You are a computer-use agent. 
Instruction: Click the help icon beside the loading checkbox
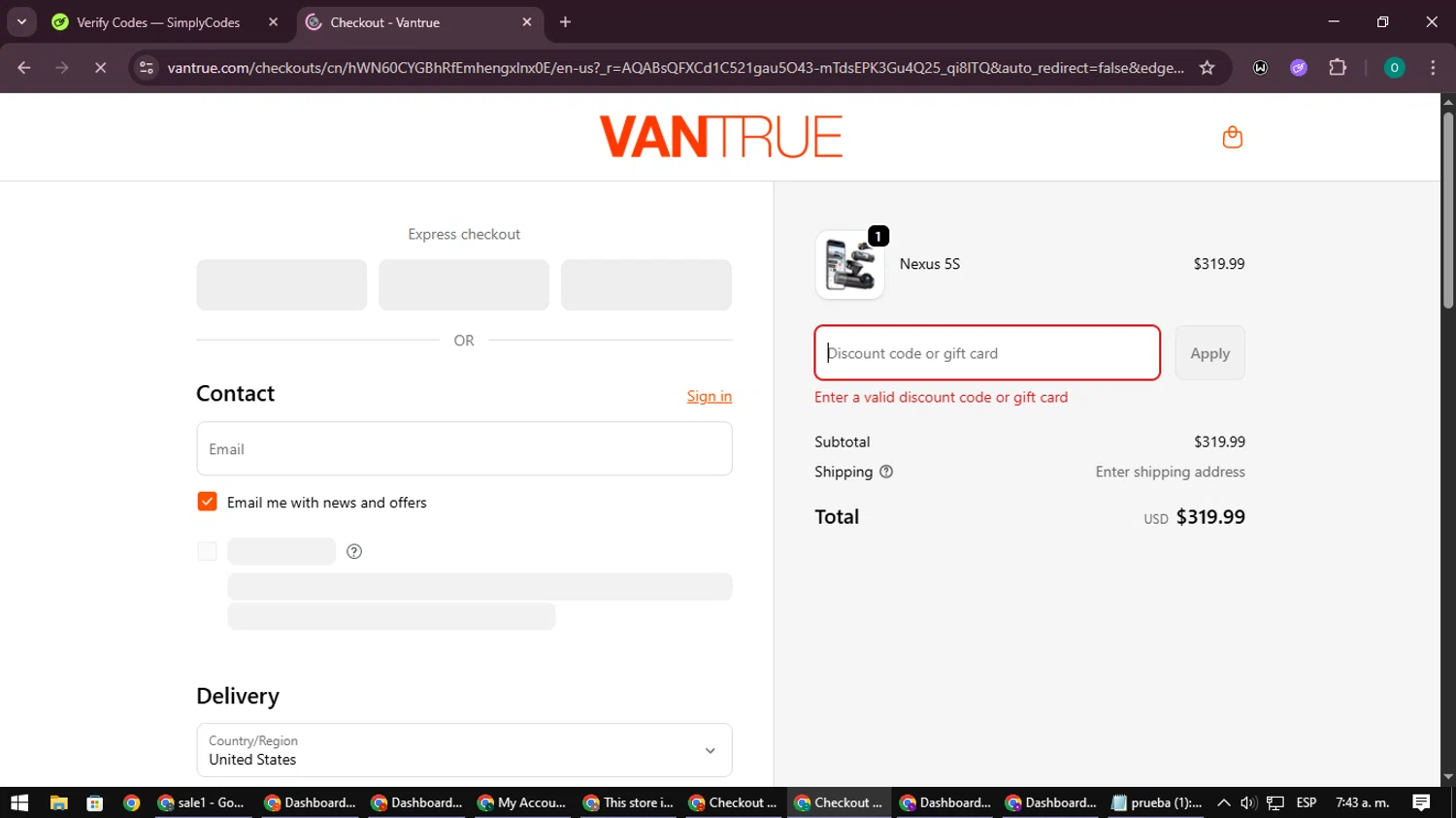[x=354, y=551]
